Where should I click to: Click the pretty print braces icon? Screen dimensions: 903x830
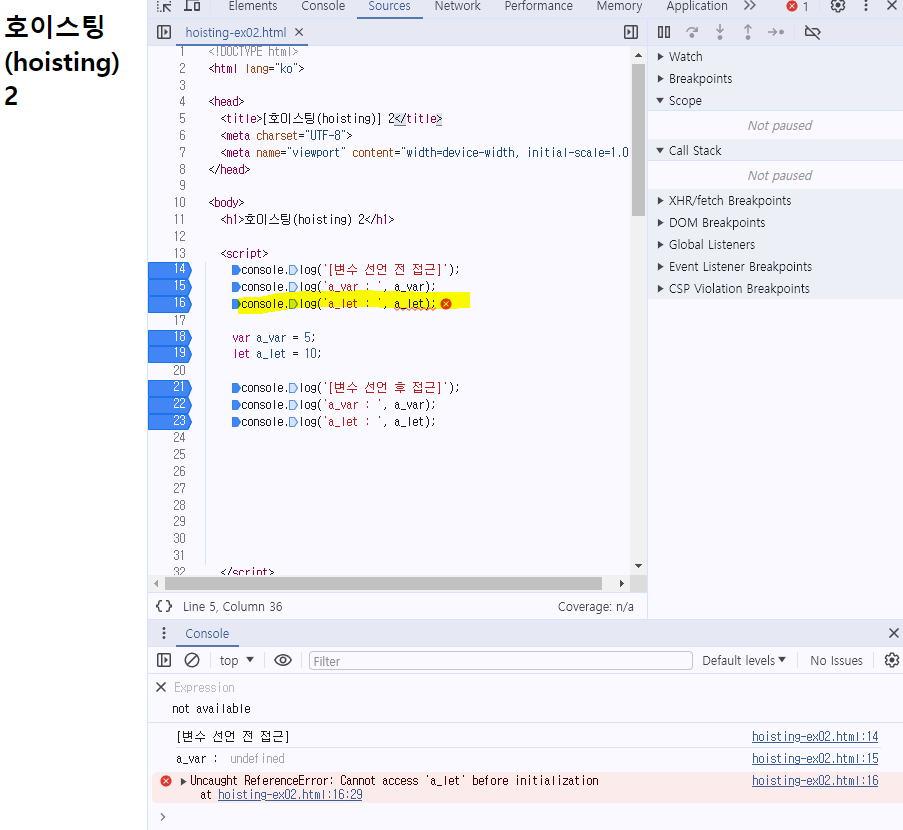click(164, 606)
